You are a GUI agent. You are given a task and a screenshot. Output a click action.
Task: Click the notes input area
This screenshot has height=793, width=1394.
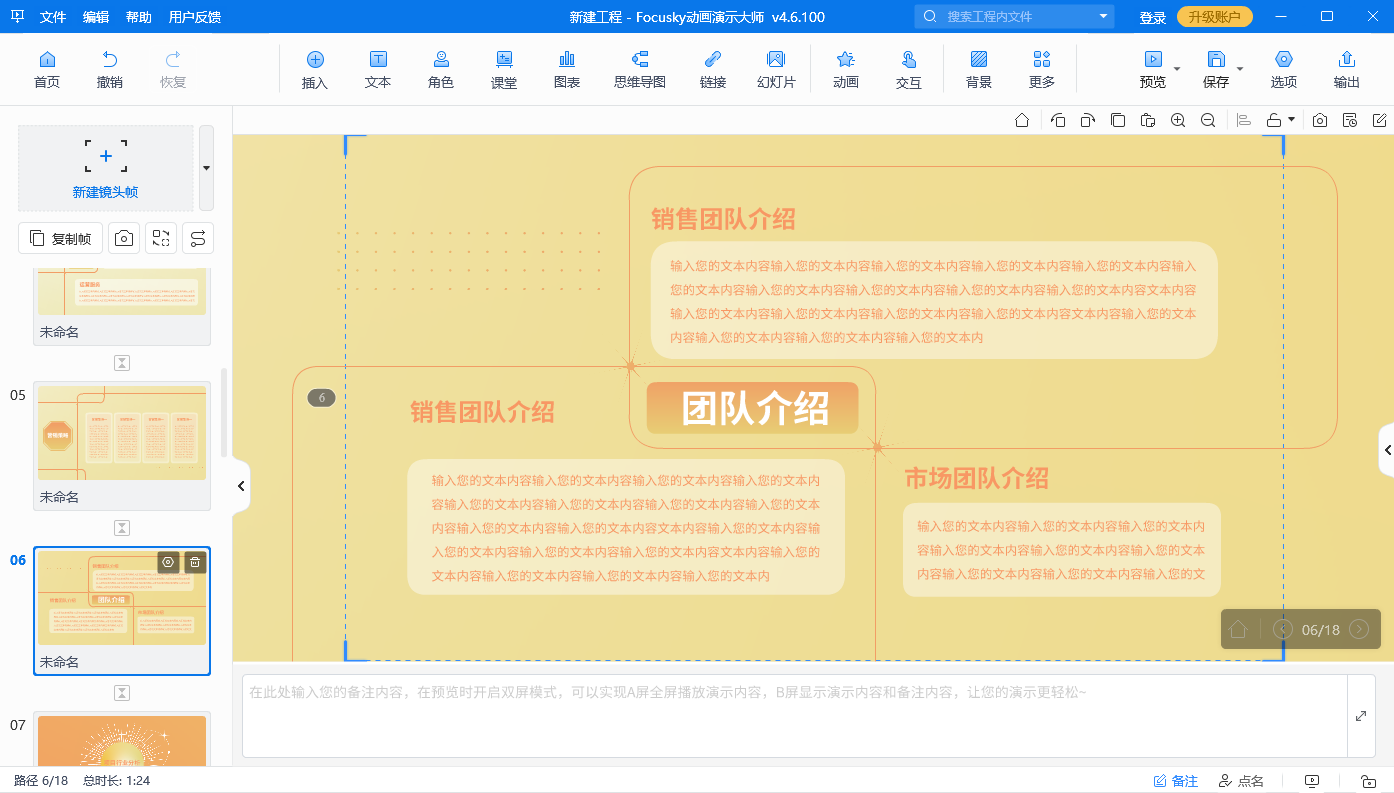(795, 716)
